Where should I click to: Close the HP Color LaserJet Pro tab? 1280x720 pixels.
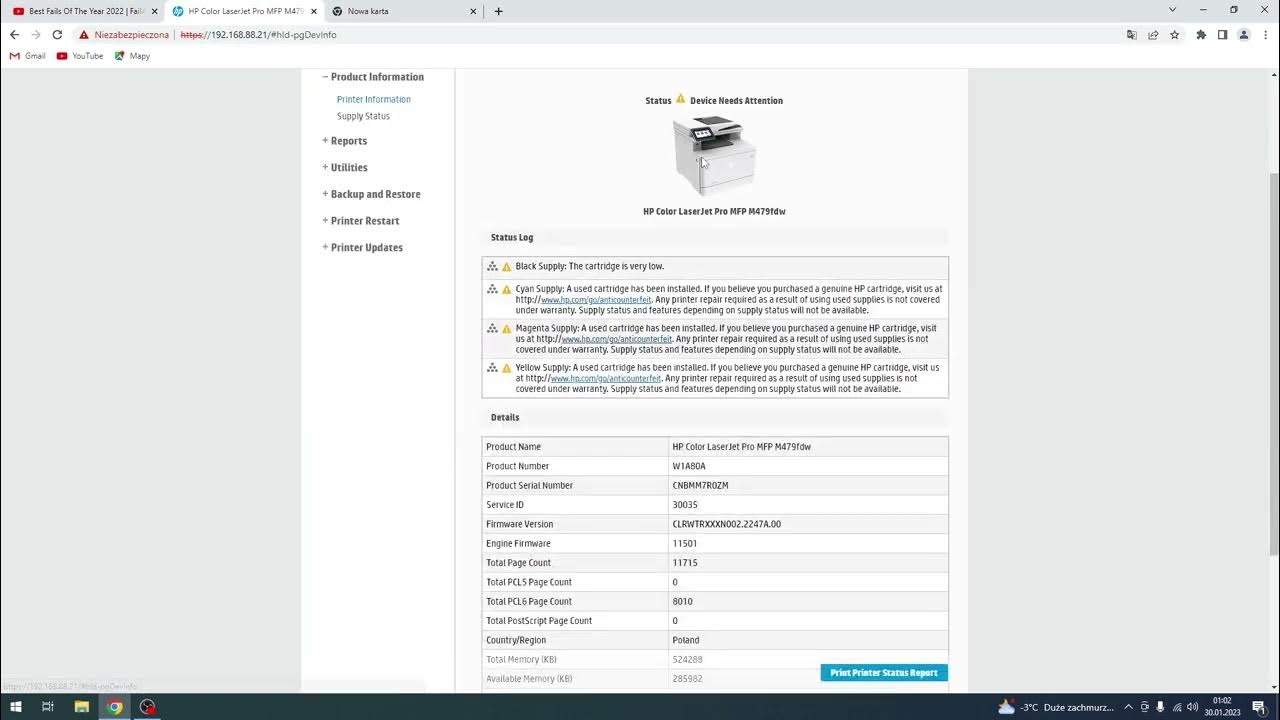(314, 11)
